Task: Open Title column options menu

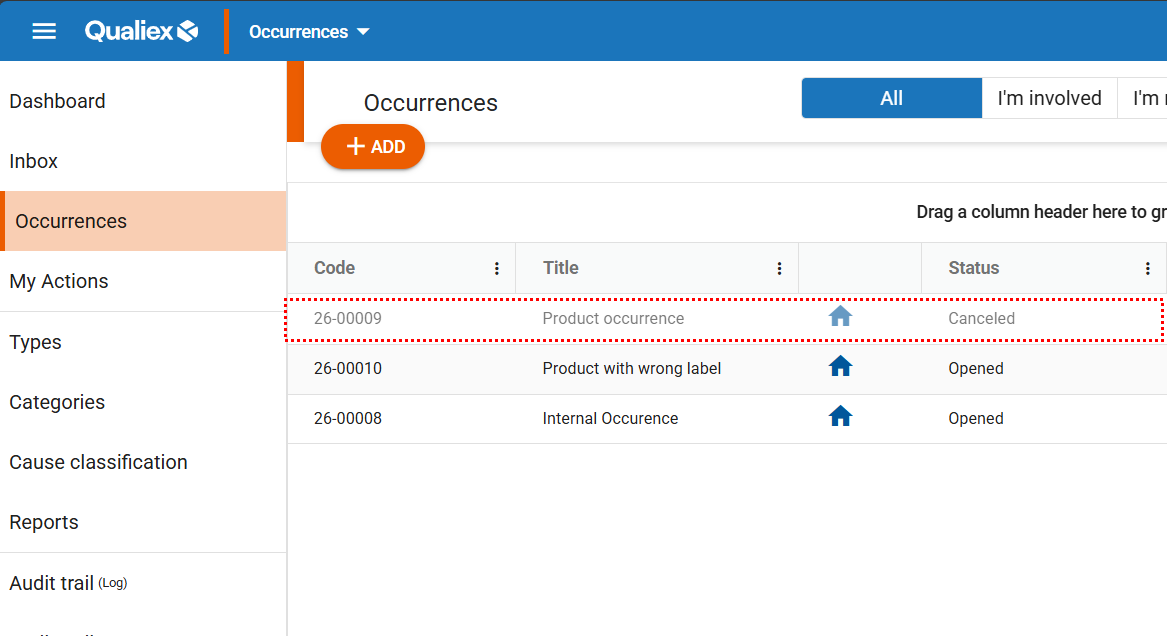Action: 780,268
